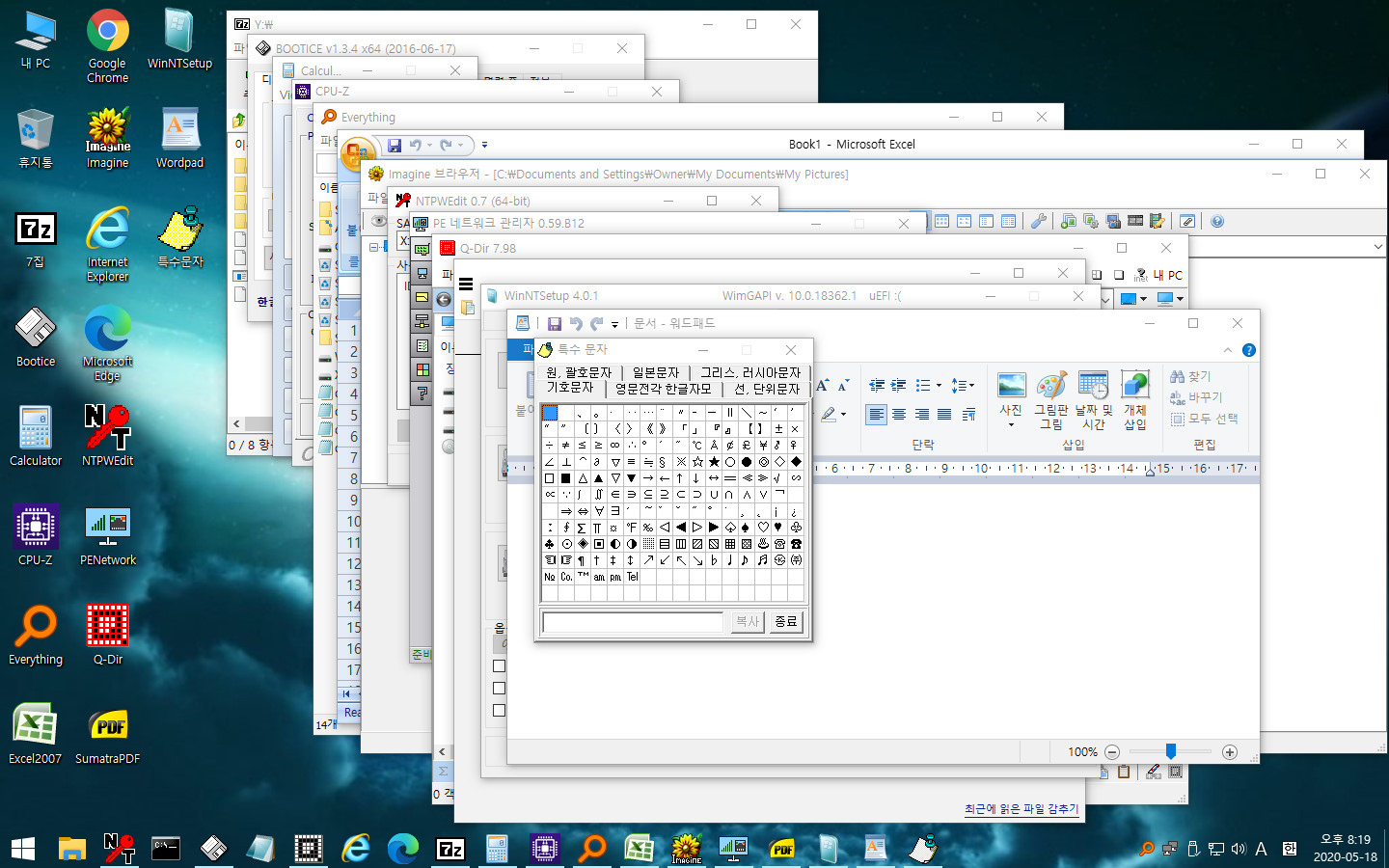Screen dimensions: 1389x868
Task: Click the hamburger menu icon behind WinNTSetup
Action: [466, 284]
